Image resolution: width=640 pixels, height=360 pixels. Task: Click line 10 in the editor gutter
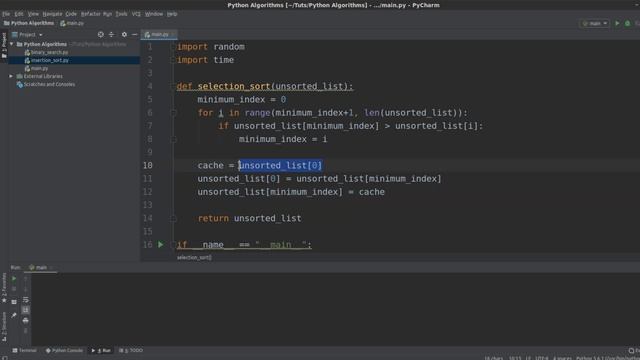point(148,165)
